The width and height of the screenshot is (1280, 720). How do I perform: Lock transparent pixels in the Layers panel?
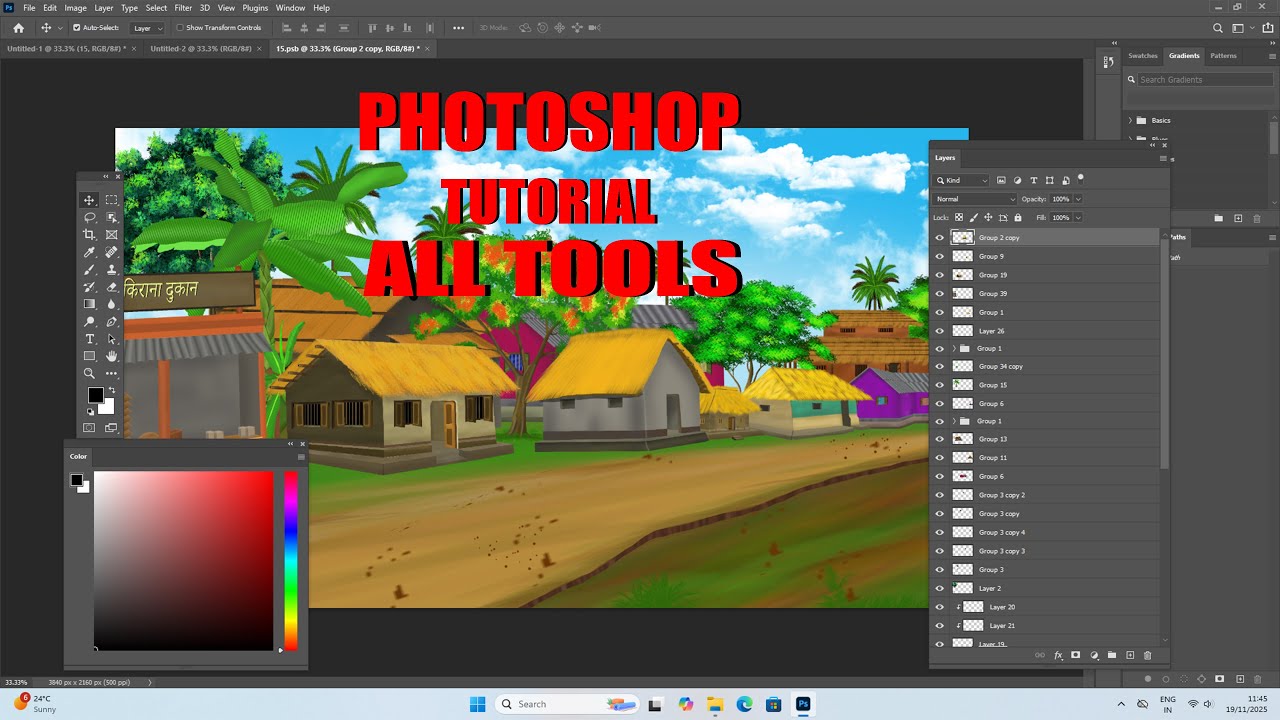pyautogui.click(x=959, y=217)
